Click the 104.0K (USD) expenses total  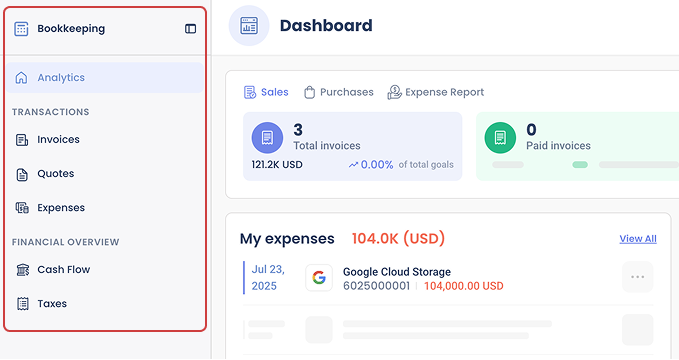pyautogui.click(x=398, y=239)
